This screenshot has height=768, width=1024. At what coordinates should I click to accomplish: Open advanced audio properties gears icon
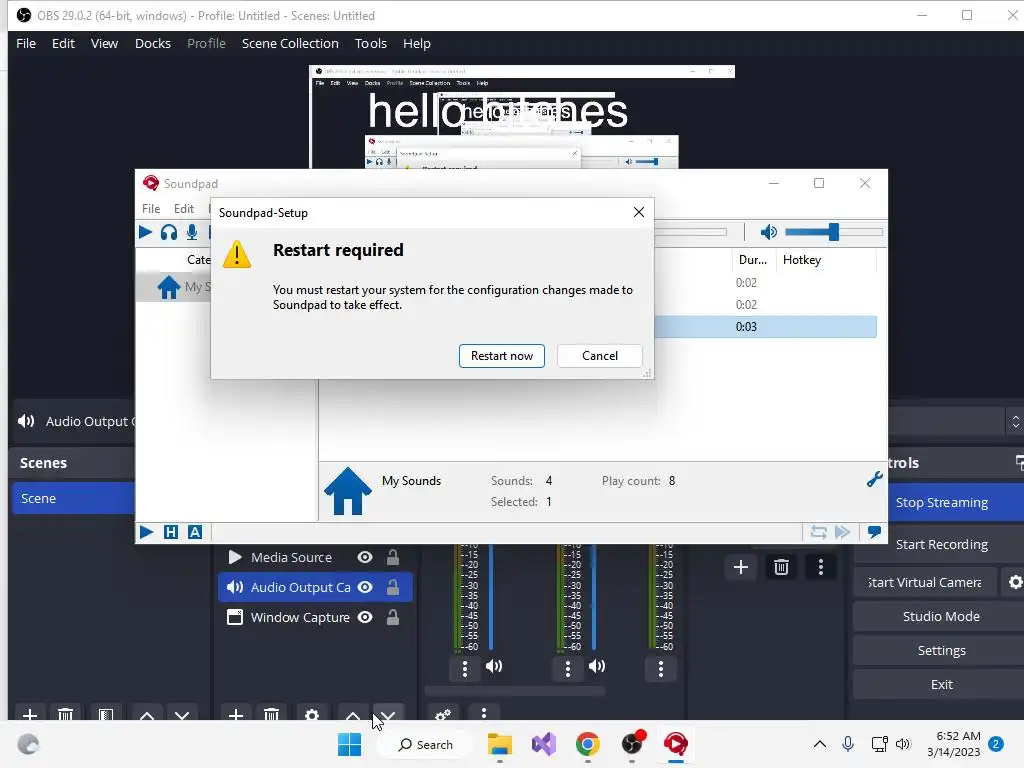click(x=443, y=714)
